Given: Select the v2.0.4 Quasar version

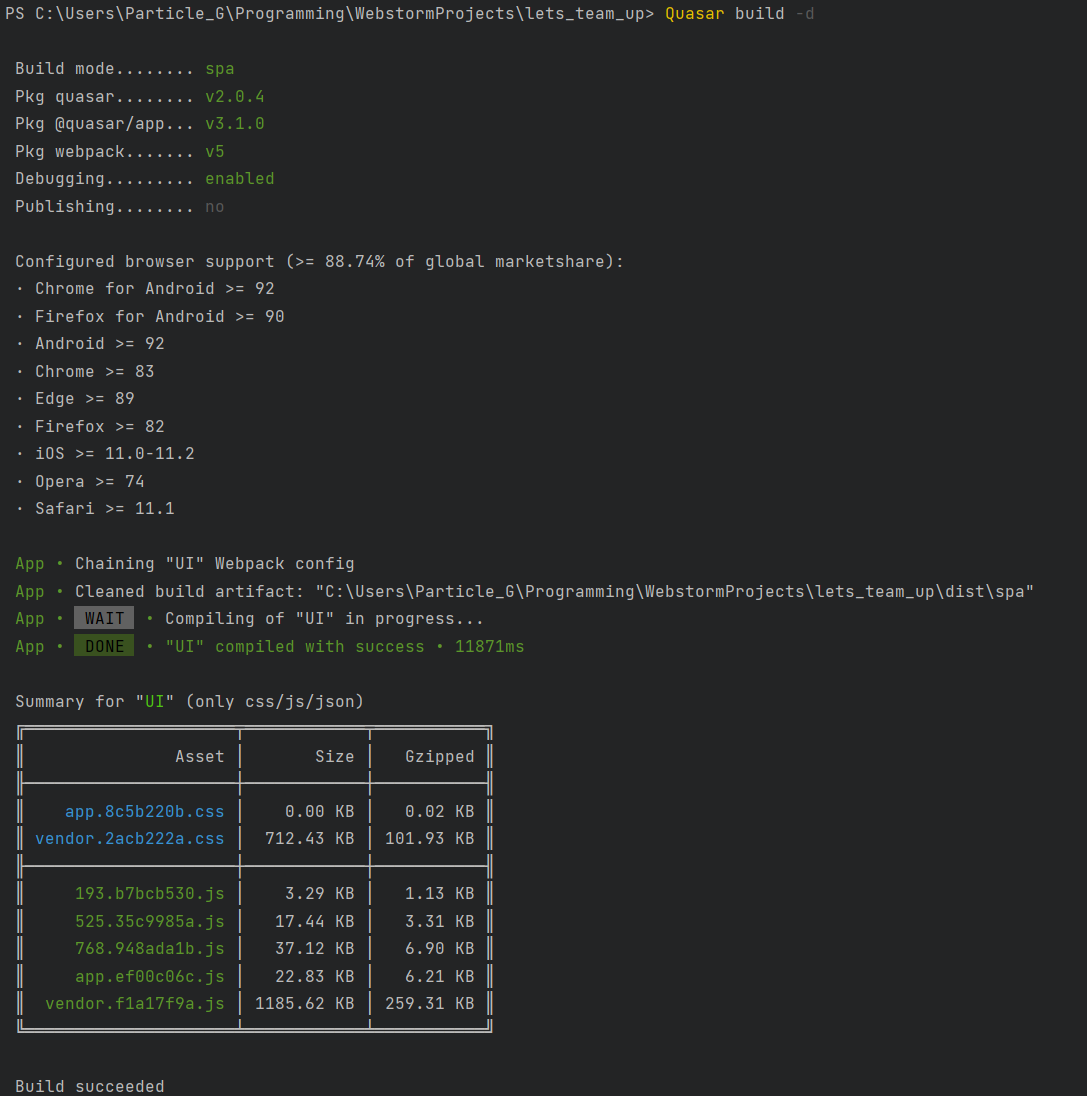Looking at the screenshot, I should pyautogui.click(x=234, y=96).
